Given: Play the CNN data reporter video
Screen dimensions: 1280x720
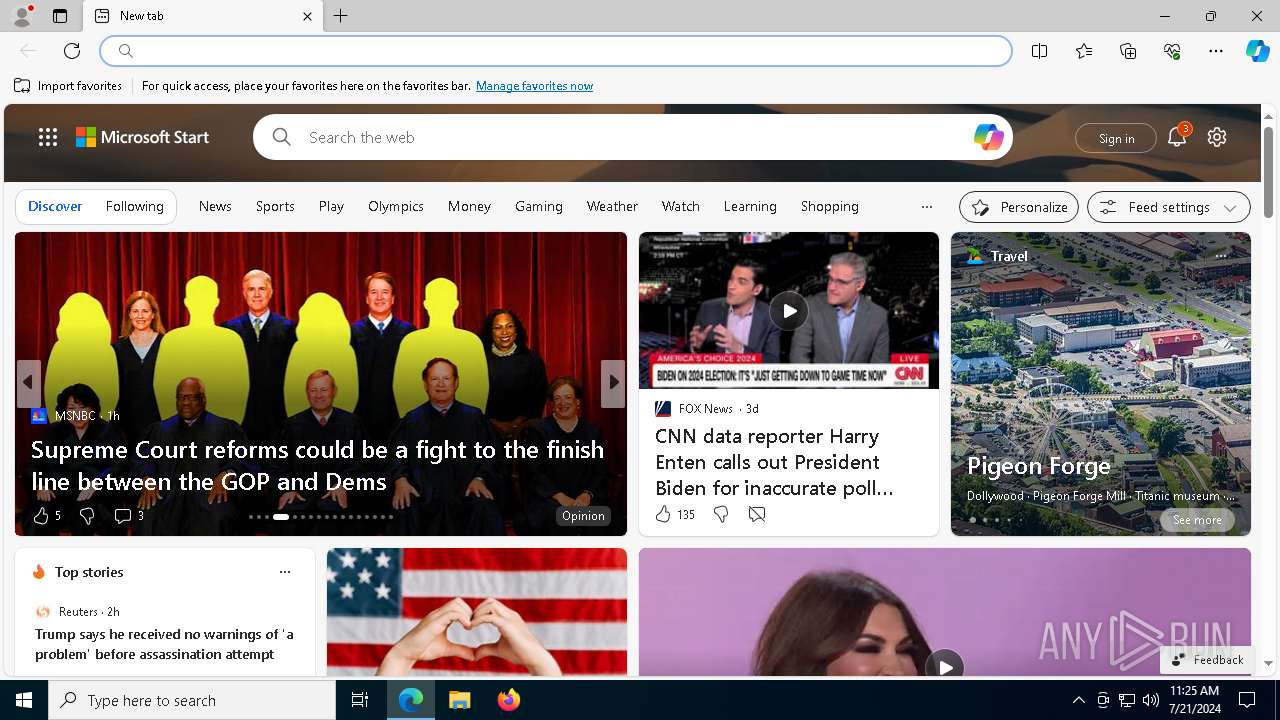Looking at the screenshot, I should [x=789, y=311].
